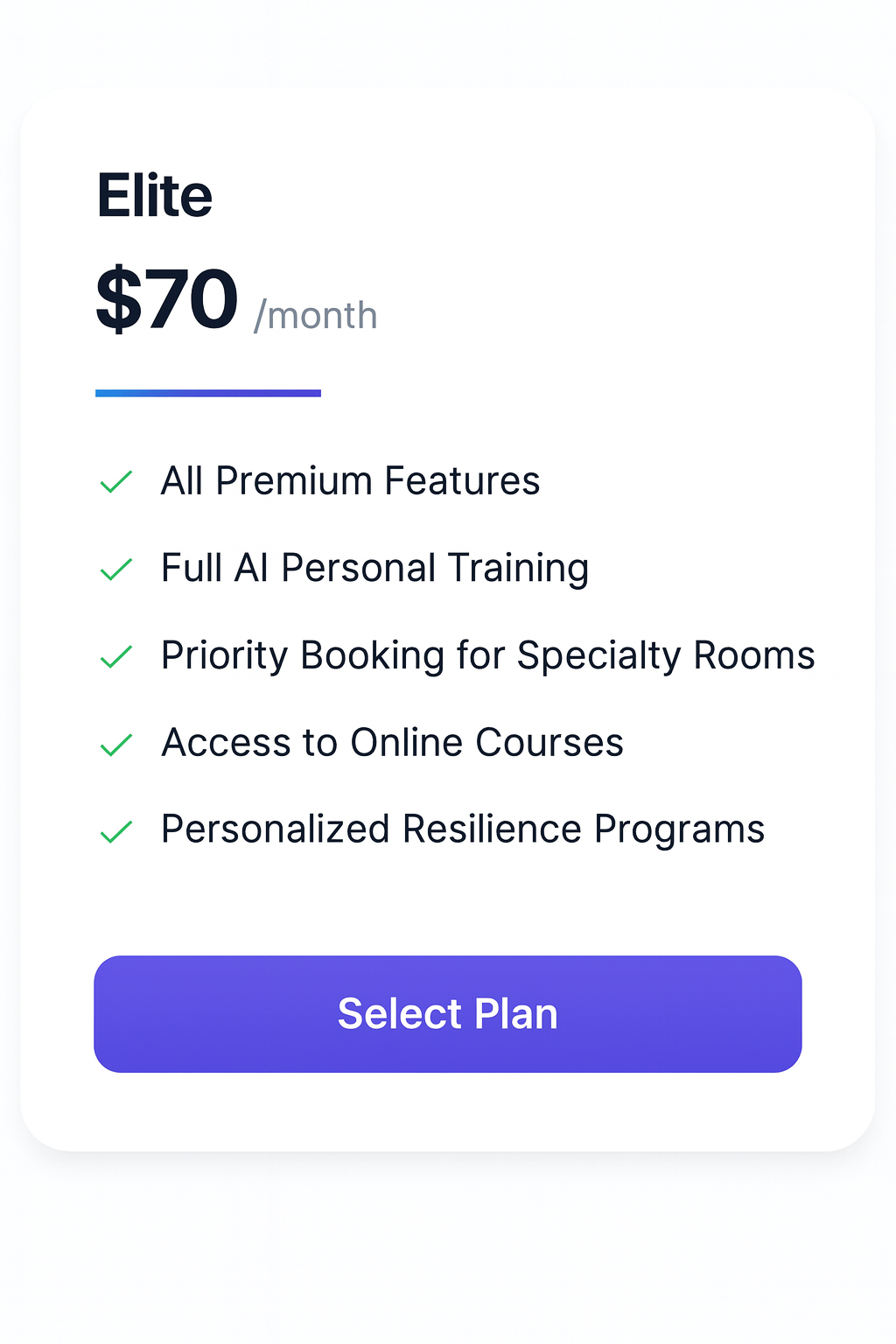Click white card space beneath Select Plan button
Image resolution: width=896 pixels, height=1344 pixels.
448,1111
